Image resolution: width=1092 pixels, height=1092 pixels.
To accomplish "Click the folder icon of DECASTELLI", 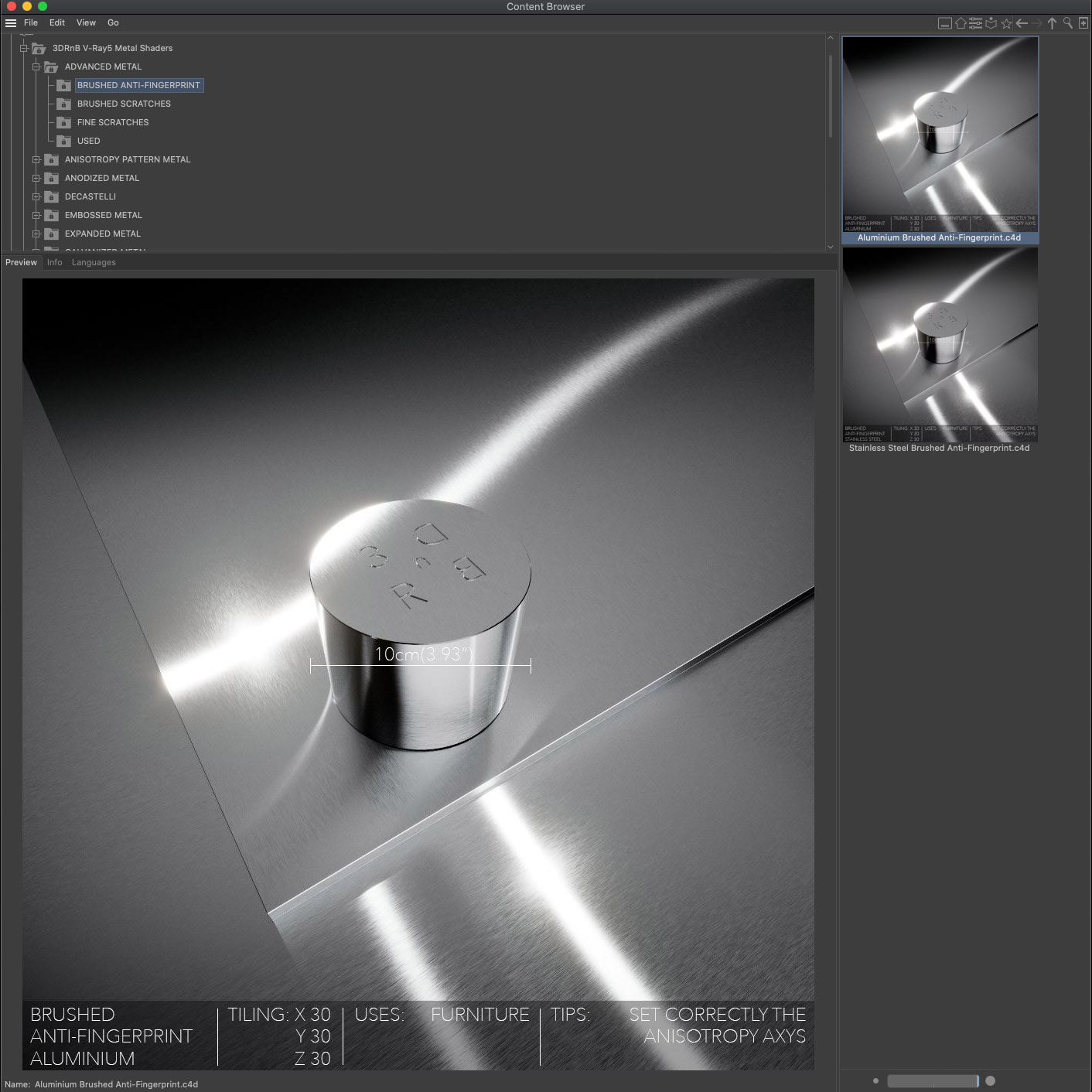I will (51, 196).
